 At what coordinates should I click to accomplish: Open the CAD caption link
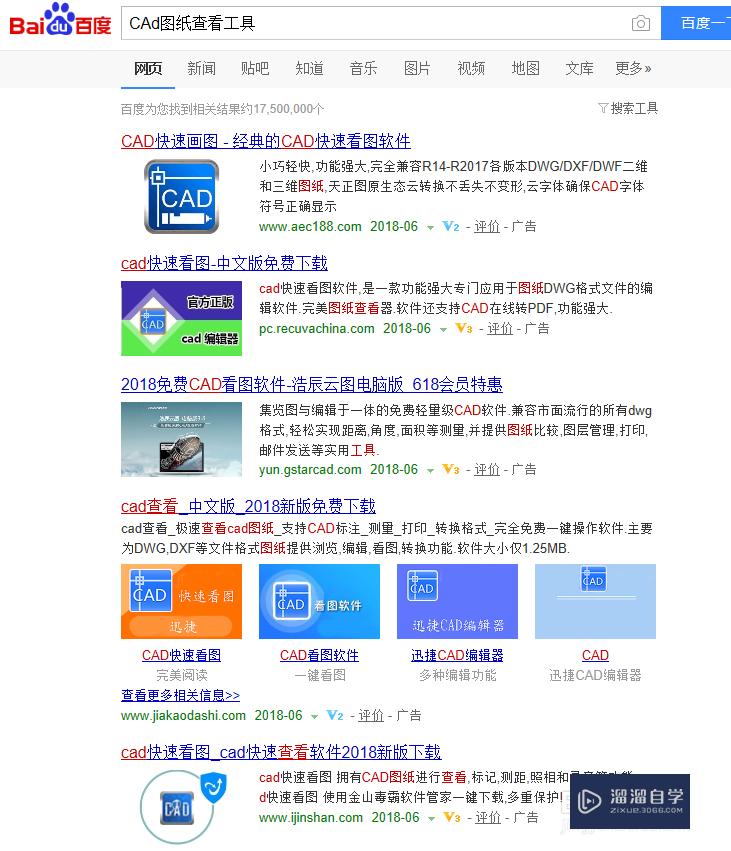[595, 655]
